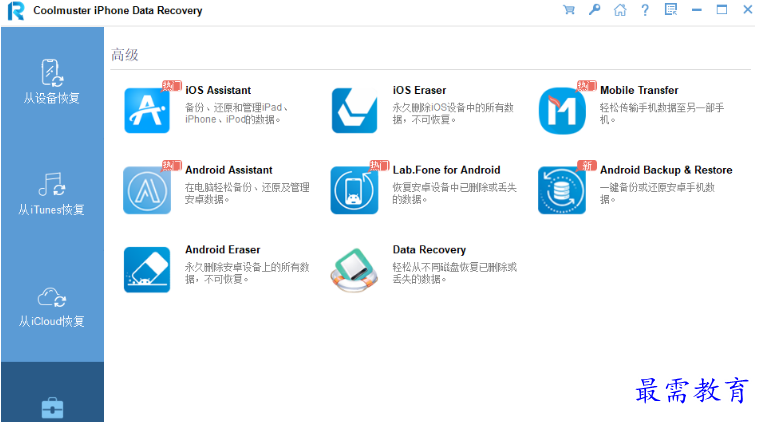Click the Lab.Fone for Android icon
This screenshot has width=757, height=422.
pyautogui.click(x=354, y=190)
